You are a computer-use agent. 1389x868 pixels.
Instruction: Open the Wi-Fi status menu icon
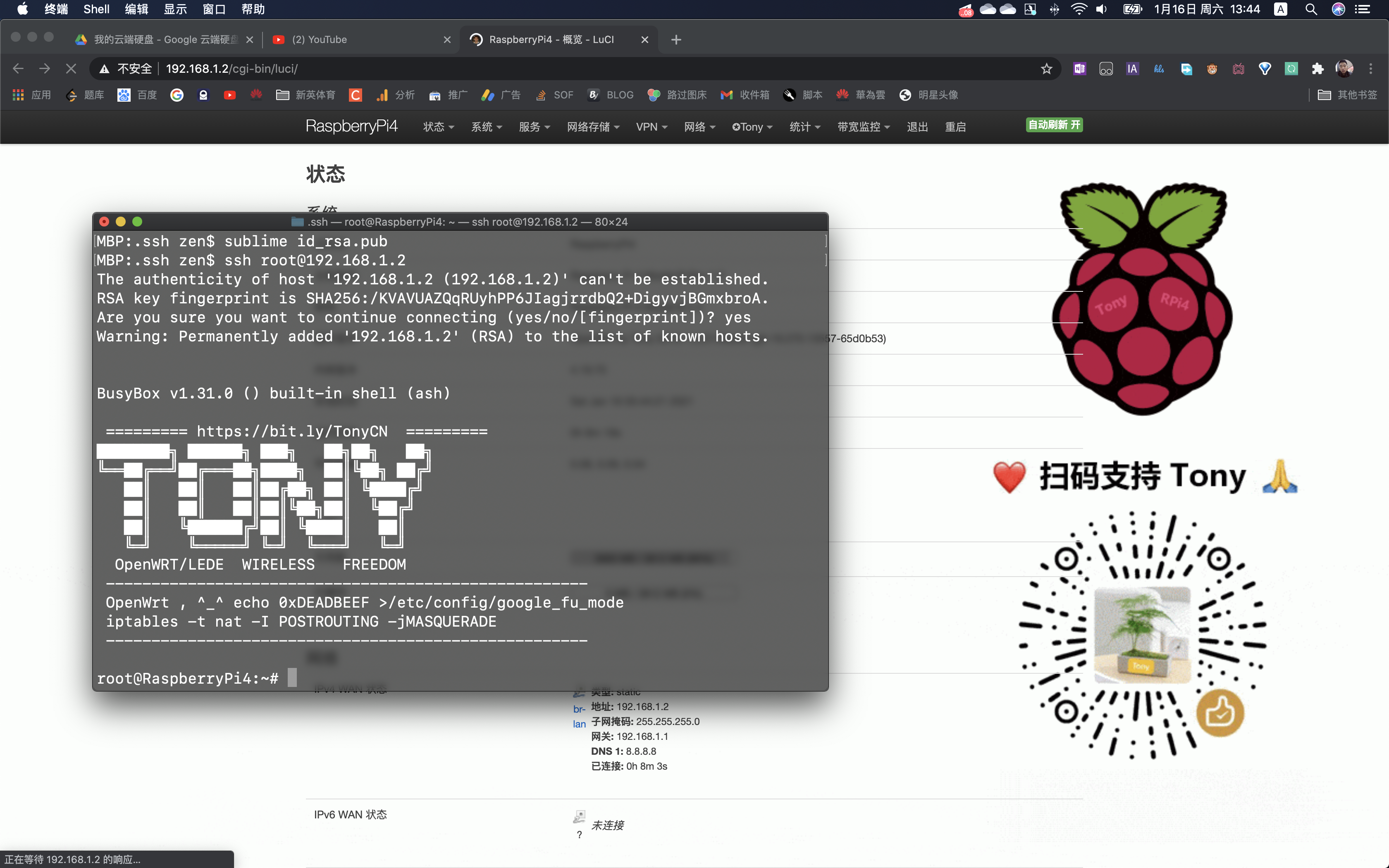1079,9
